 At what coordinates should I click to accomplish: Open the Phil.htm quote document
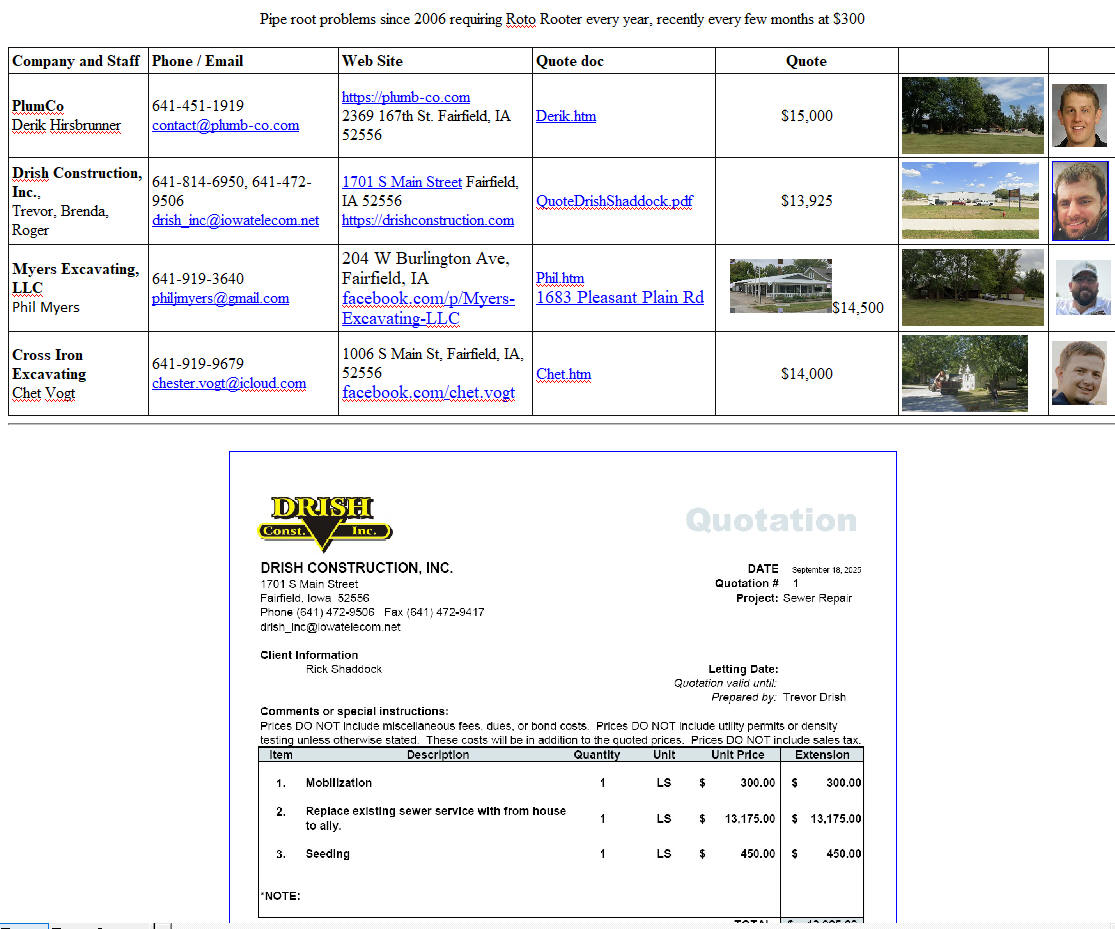[560, 278]
